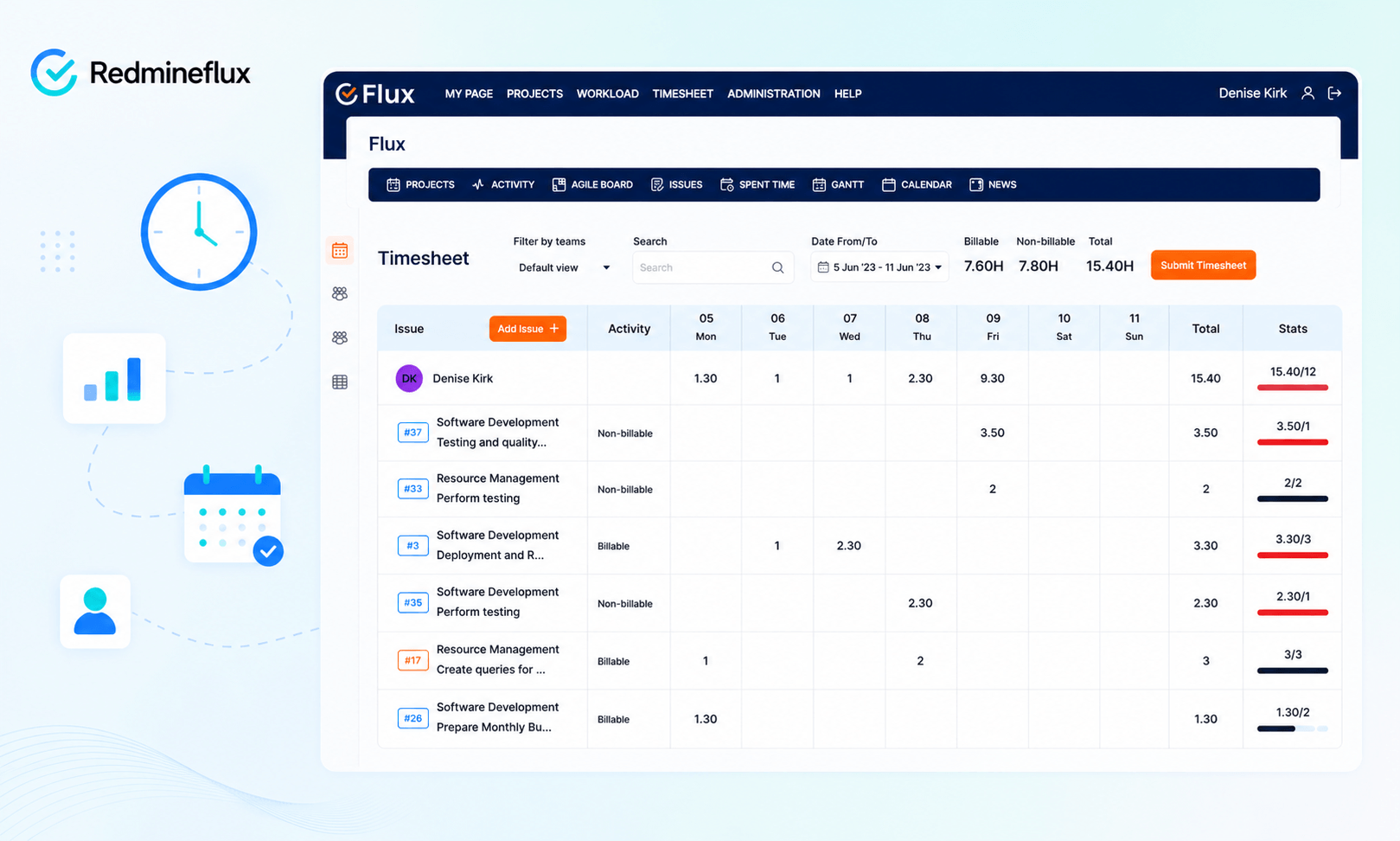Screen dimensions: 1400x841
Task: Expand the Default view team filter
Action: [564, 268]
